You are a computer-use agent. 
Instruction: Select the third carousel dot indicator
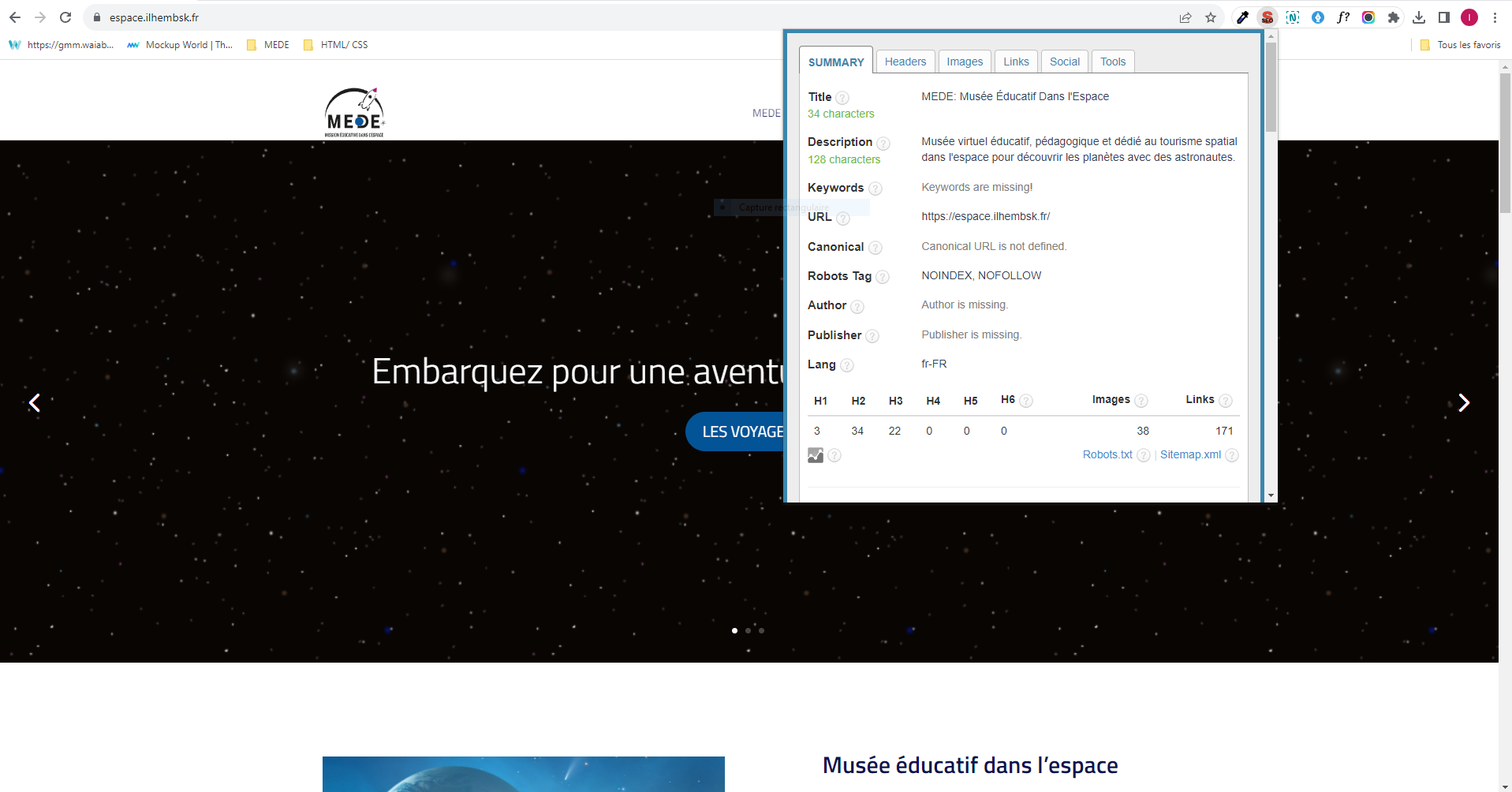pos(761,630)
